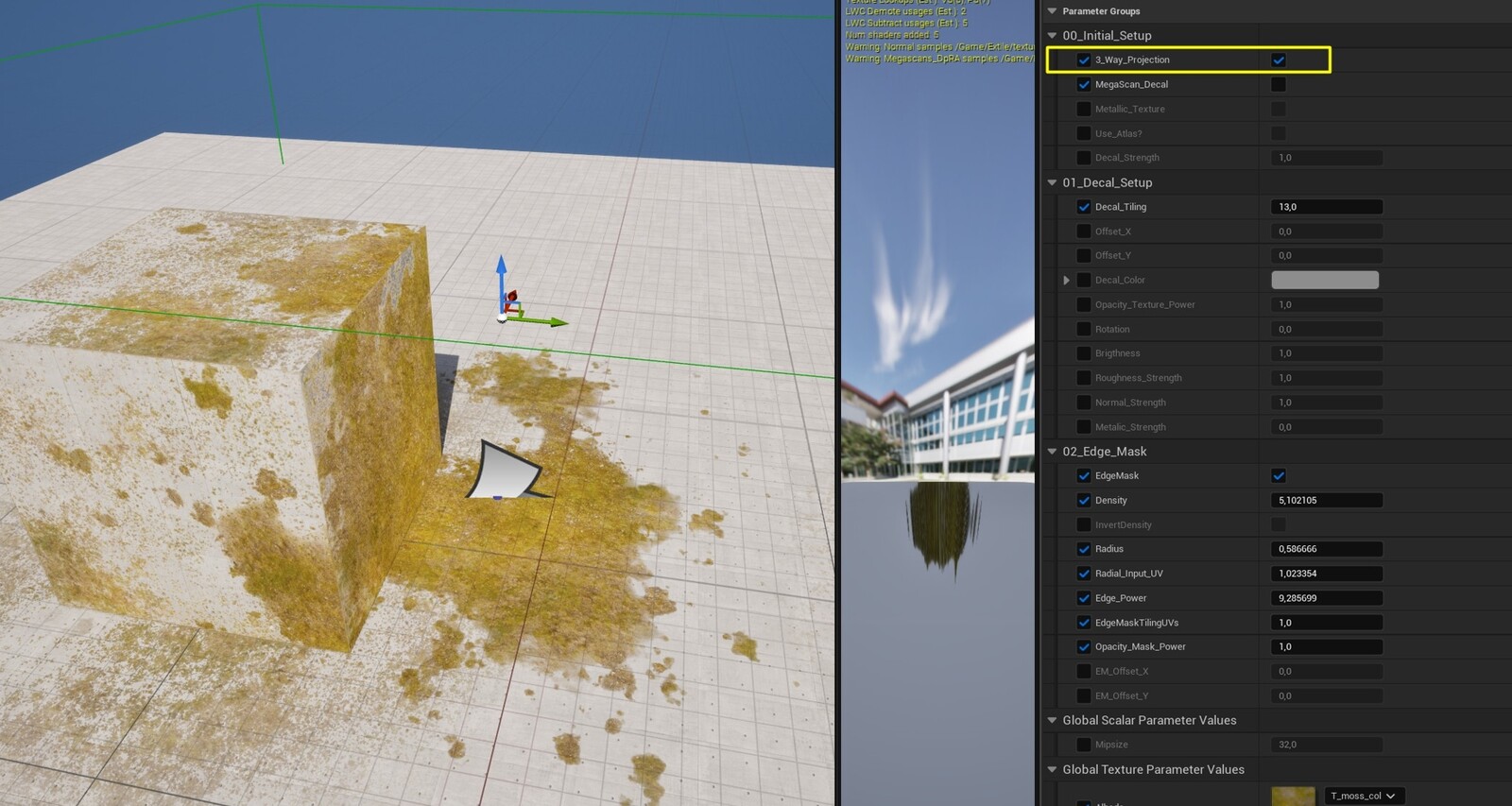Viewport: 1512px width, 806px height.
Task: Click the Edge_Power value field 9,285699
Action: pyautogui.click(x=1327, y=598)
